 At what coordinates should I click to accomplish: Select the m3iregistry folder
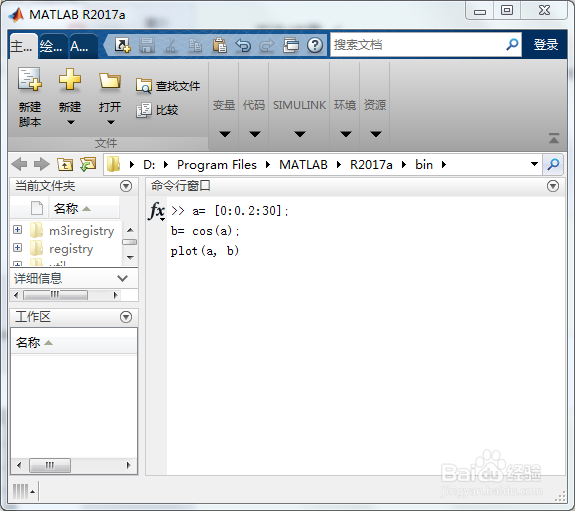pos(81,231)
